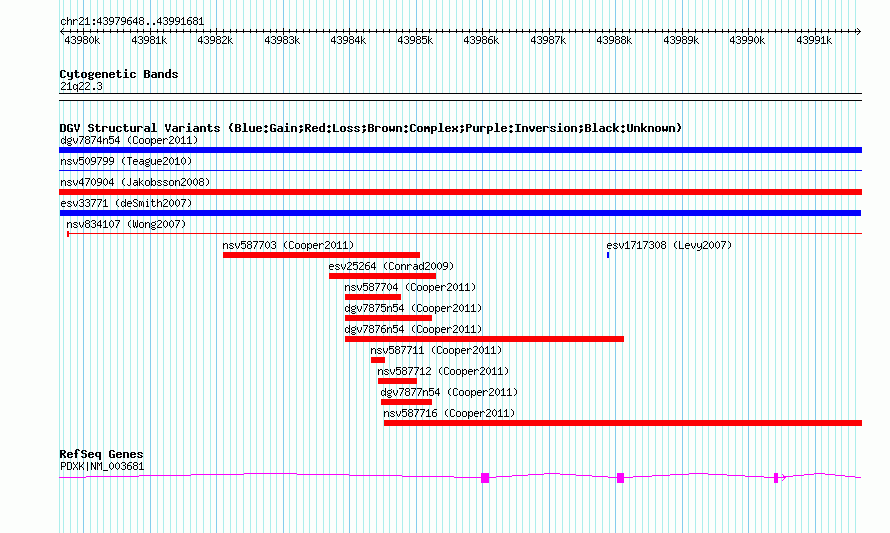Click the Cytogenetic Bands track title
This screenshot has width=890, height=533.
(119, 74)
